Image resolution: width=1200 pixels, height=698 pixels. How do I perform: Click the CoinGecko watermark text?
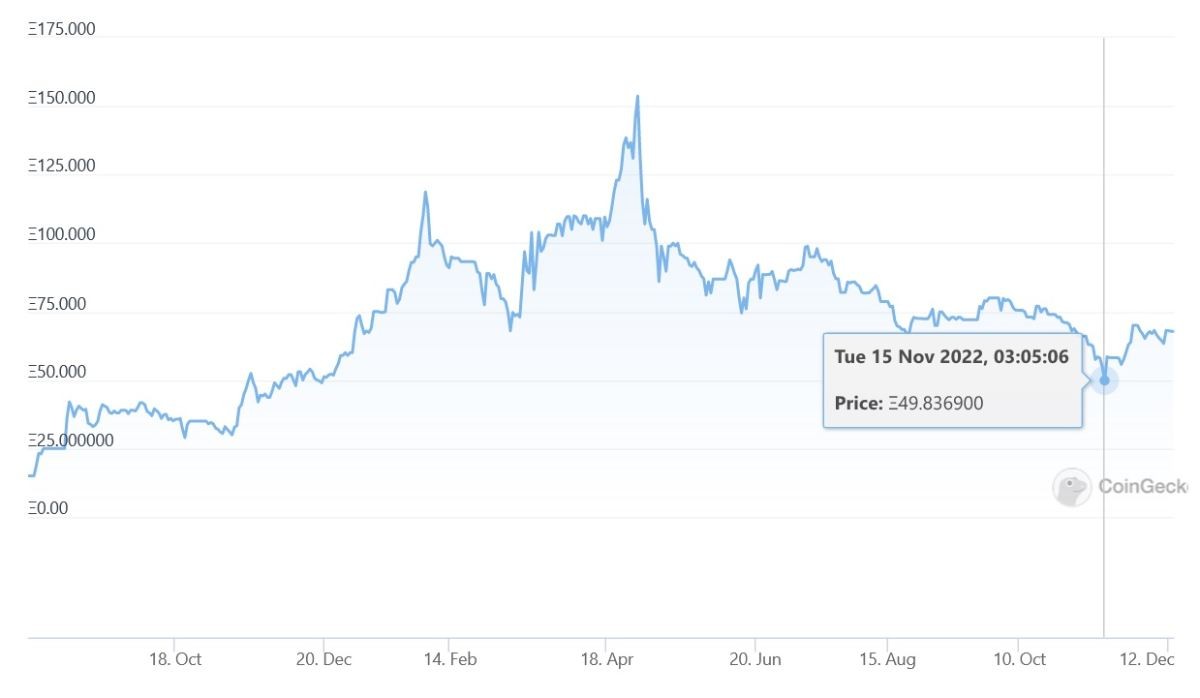1142,487
